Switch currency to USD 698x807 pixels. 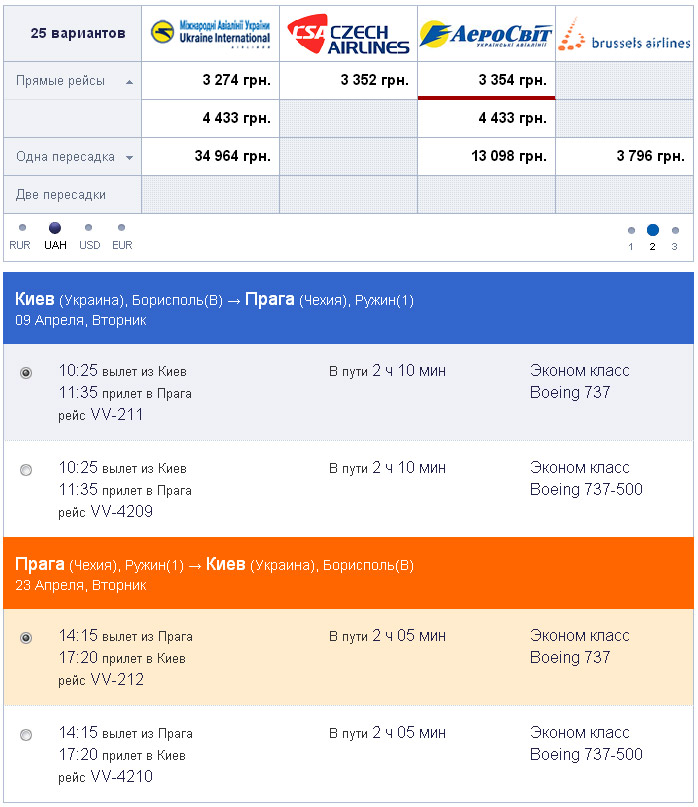tap(89, 228)
